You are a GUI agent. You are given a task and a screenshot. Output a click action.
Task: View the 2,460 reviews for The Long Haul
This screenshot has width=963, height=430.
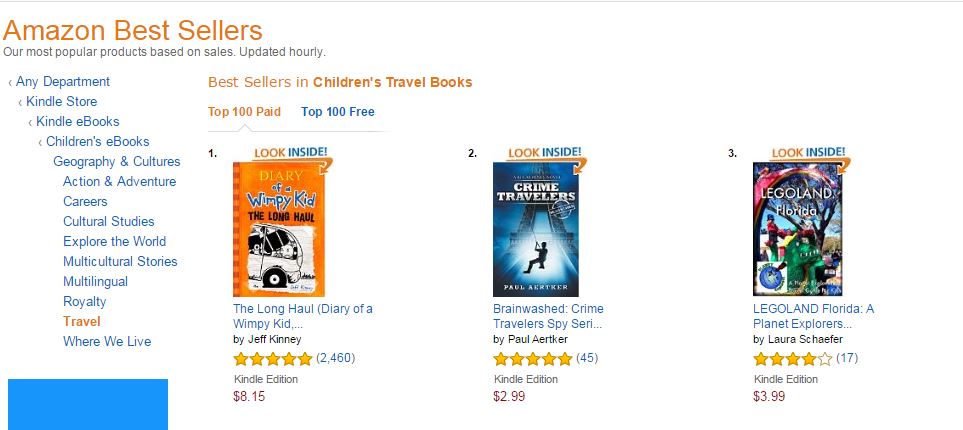point(335,358)
